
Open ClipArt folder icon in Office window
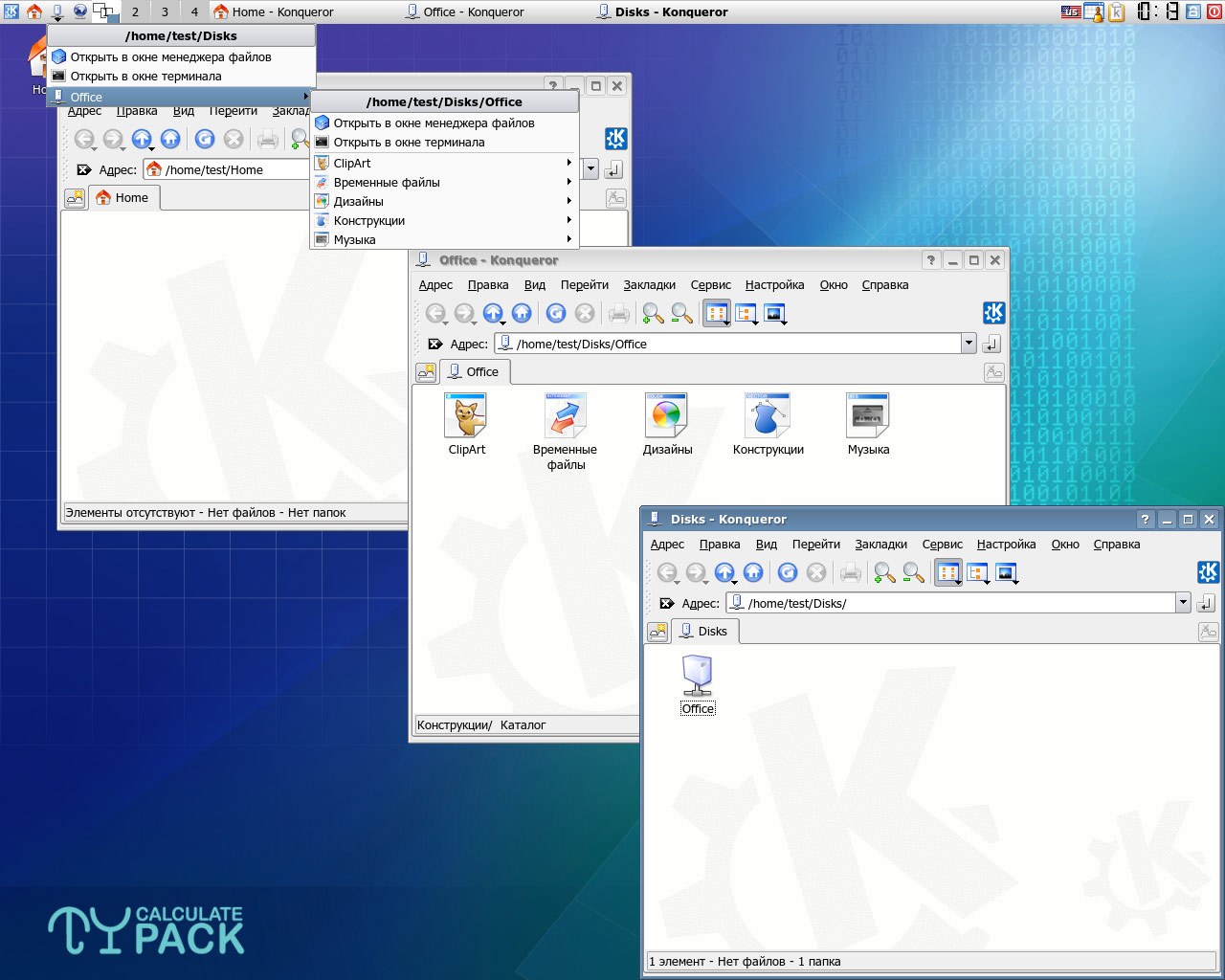[x=466, y=424]
